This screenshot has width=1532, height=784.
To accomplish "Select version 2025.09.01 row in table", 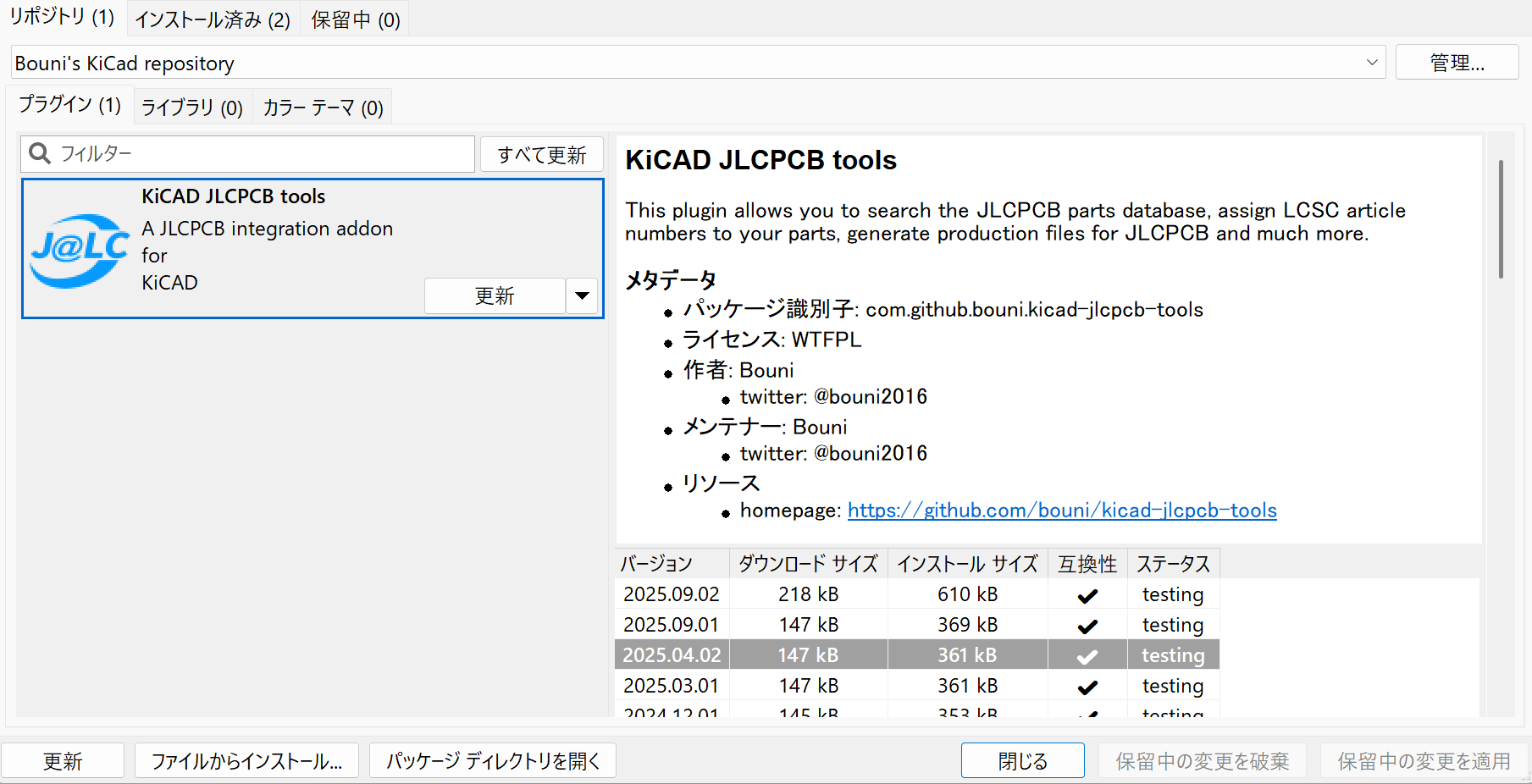I will pyautogui.click(x=671, y=625).
